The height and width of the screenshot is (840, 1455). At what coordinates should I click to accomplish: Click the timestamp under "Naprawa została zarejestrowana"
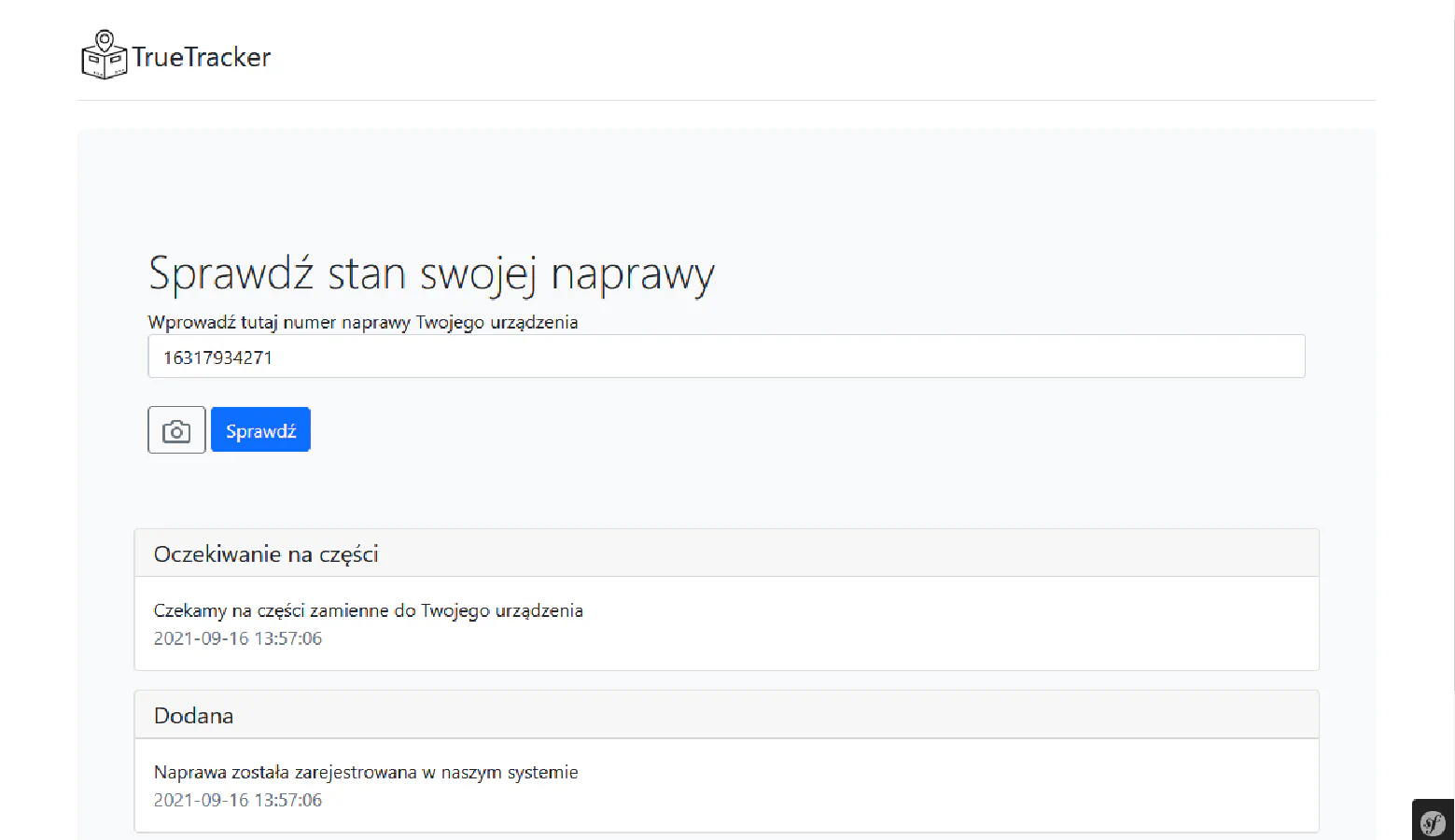pos(237,800)
